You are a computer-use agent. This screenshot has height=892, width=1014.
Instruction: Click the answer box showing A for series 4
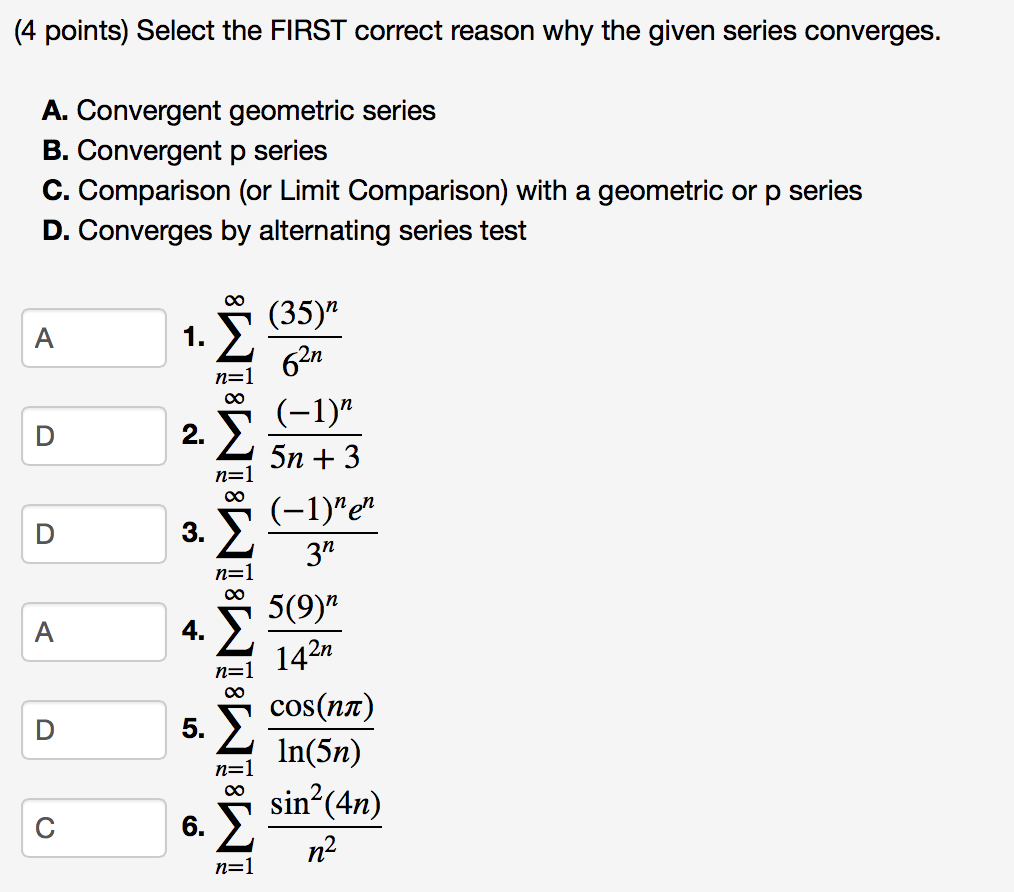pos(93,632)
